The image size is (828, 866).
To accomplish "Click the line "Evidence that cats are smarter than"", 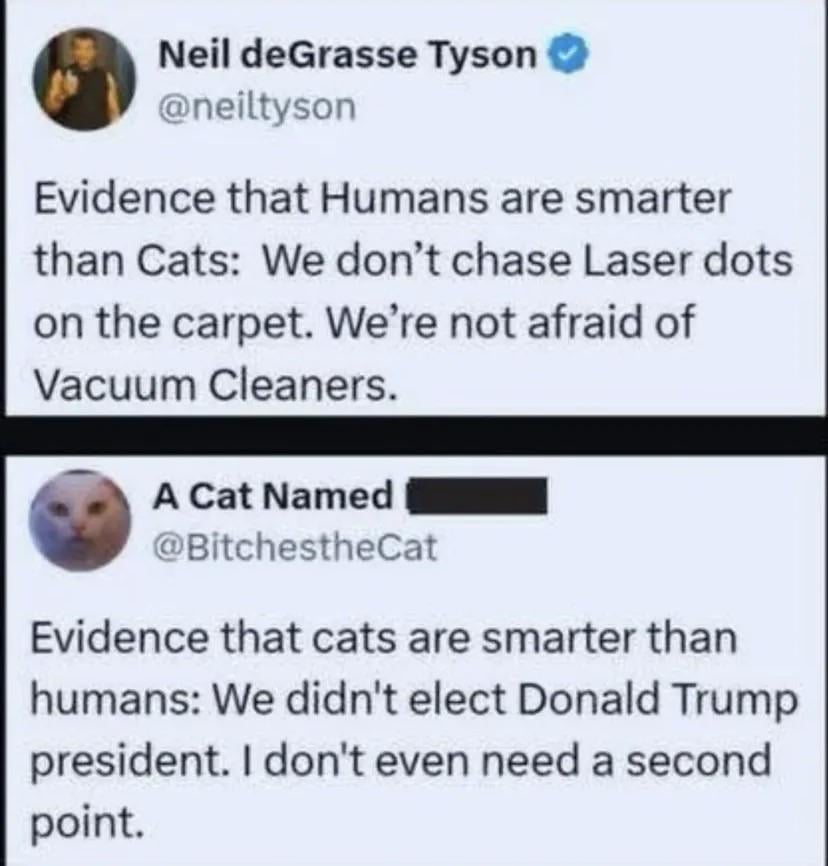I will 384,639.
